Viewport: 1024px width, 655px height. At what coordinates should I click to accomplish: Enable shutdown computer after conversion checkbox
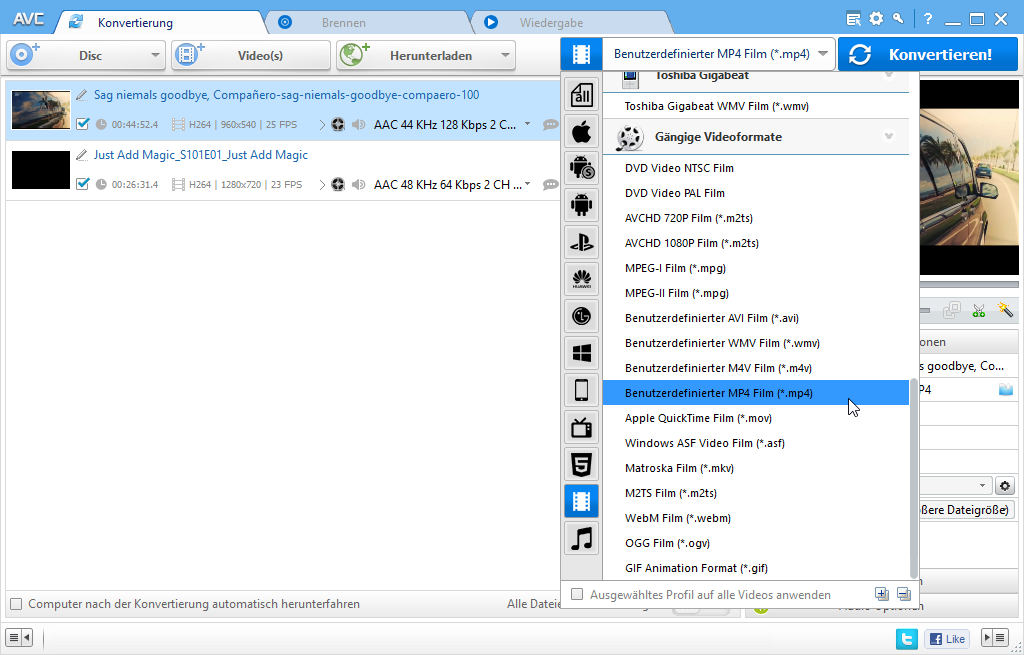[16, 604]
